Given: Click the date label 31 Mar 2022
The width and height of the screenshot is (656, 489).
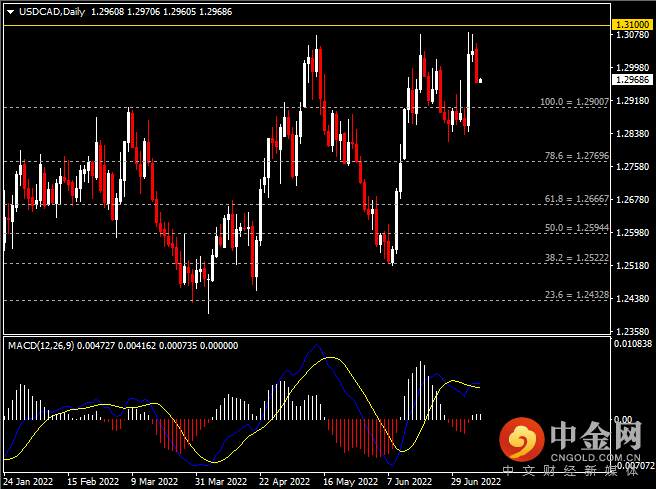Looking at the screenshot, I should point(221,481).
